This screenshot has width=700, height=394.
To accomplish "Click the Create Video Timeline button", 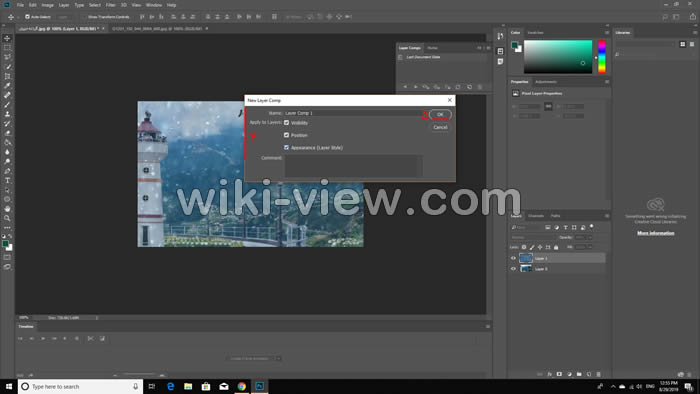I will pyautogui.click(x=250, y=358).
